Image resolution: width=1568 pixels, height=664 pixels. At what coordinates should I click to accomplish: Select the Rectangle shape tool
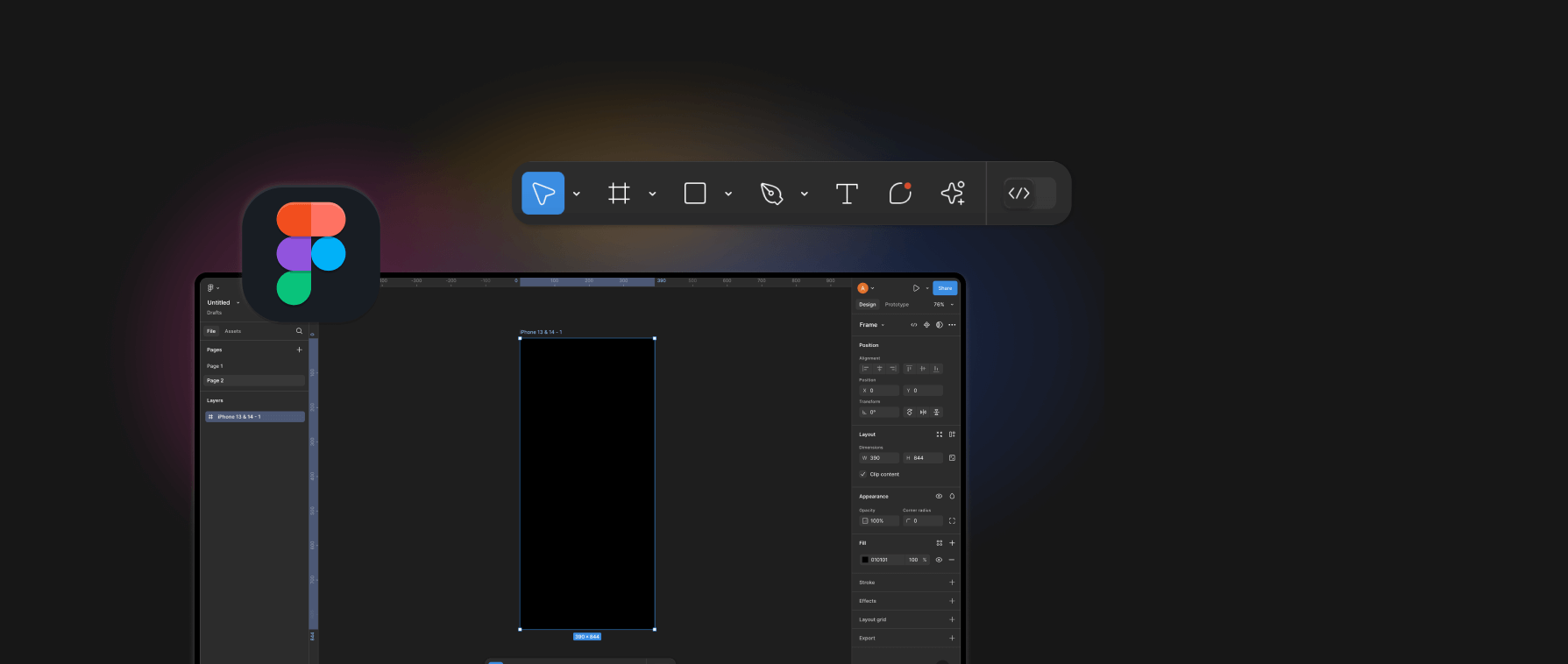(x=695, y=194)
